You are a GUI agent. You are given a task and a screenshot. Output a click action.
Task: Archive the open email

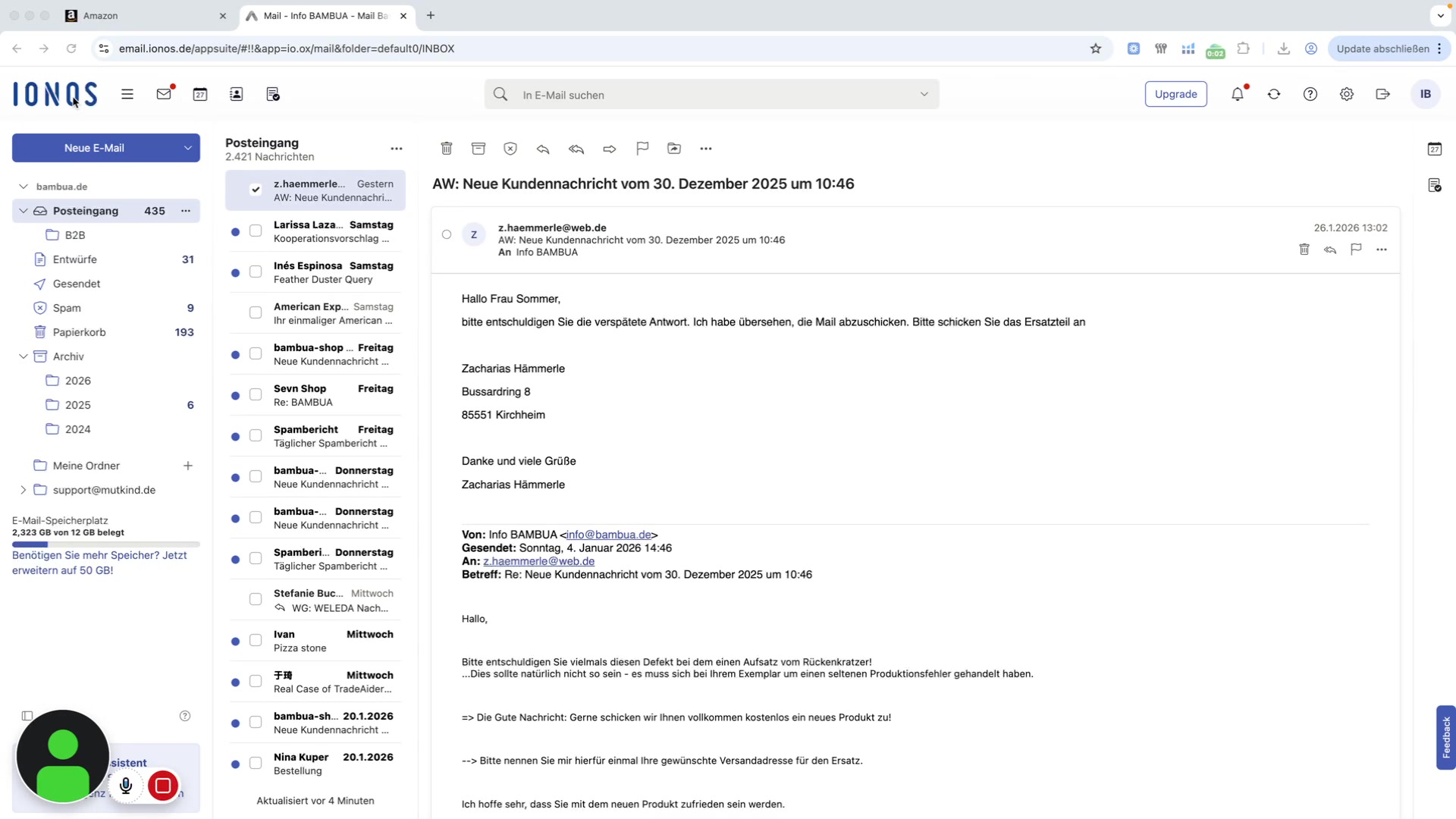[479, 149]
